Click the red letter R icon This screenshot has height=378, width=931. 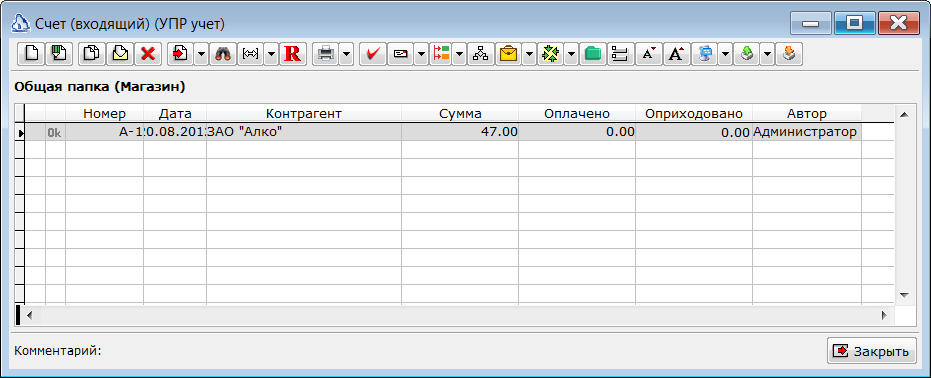[293, 54]
